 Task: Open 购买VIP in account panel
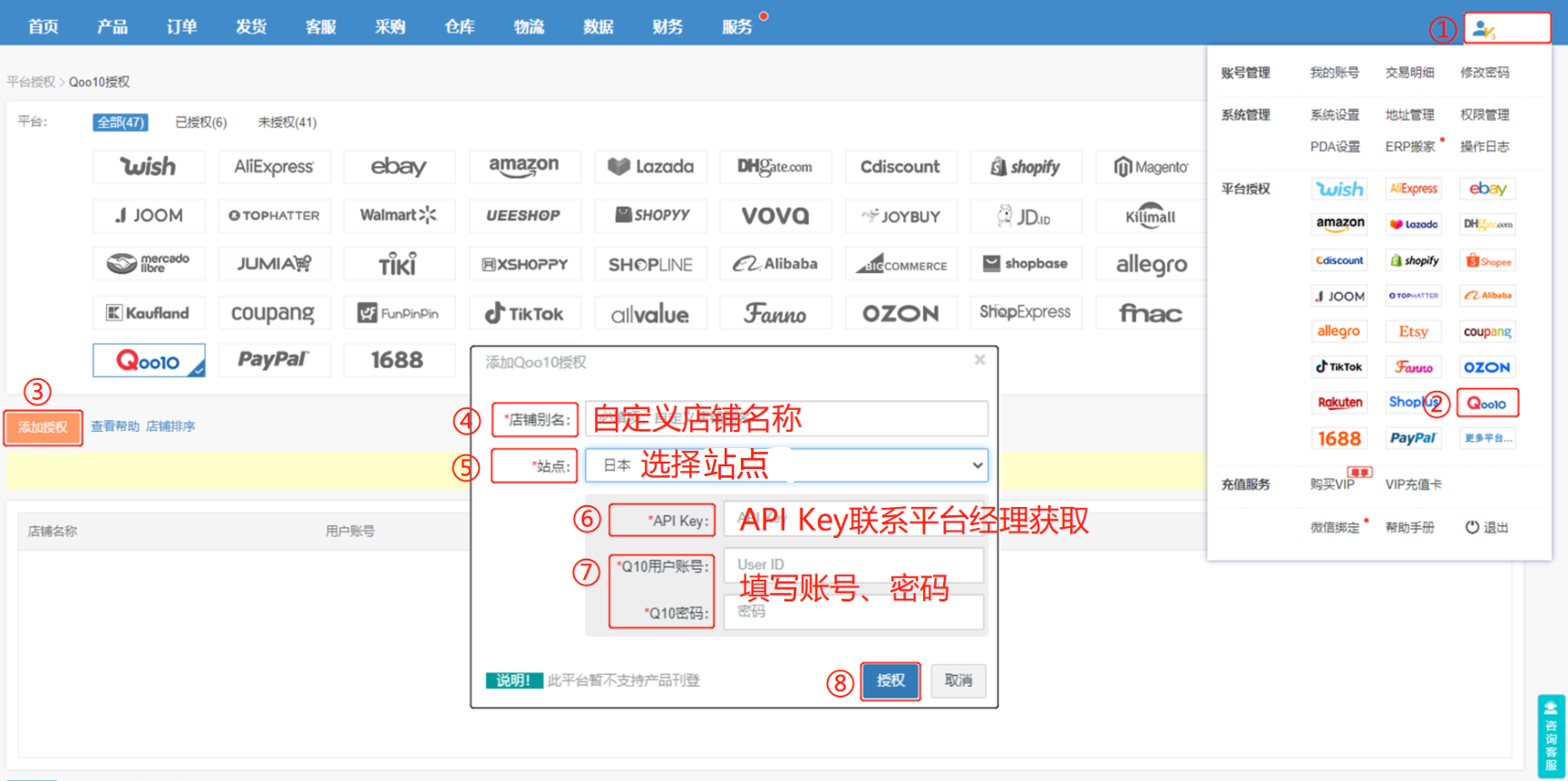pyautogui.click(x=1332, y=484)
